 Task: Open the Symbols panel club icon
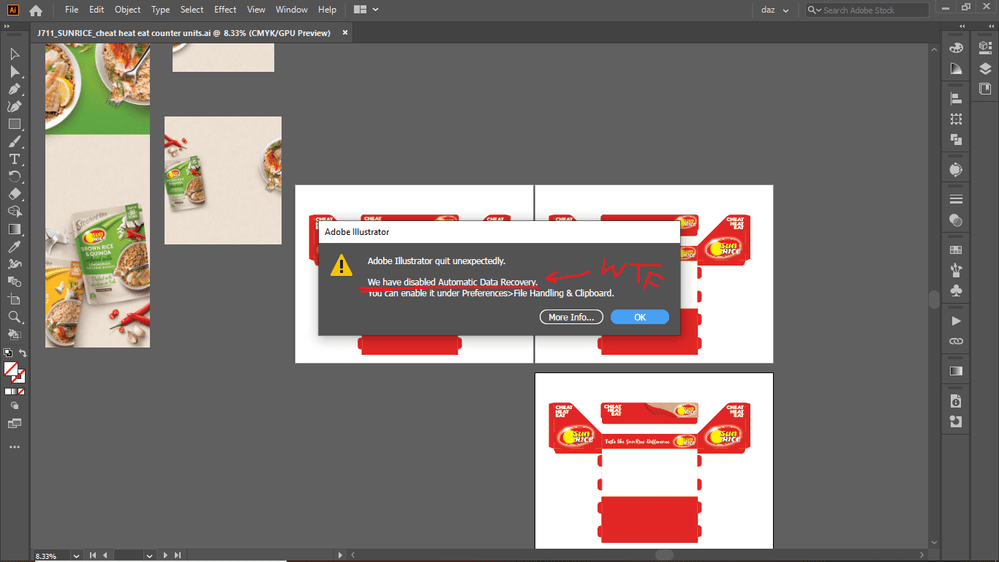click(x=956, y=291)
